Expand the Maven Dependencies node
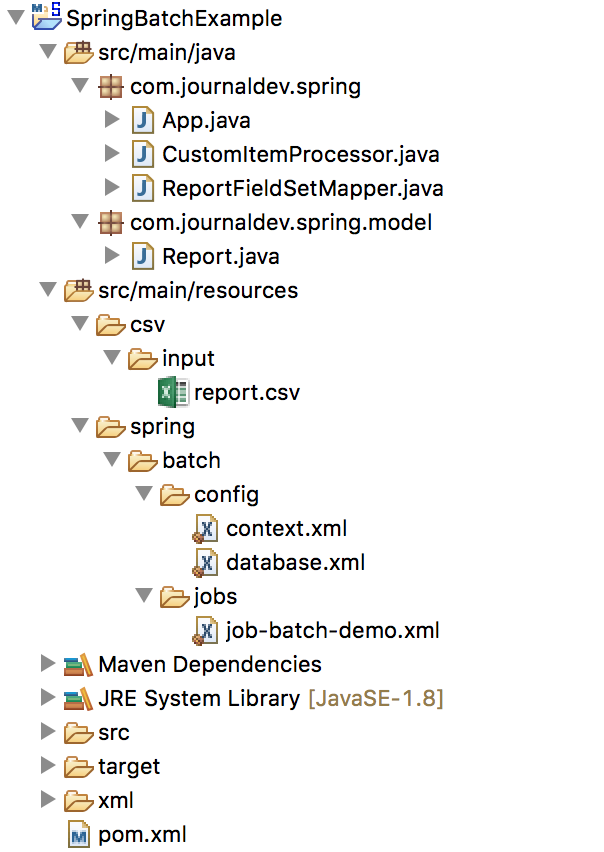 [46, 664]
